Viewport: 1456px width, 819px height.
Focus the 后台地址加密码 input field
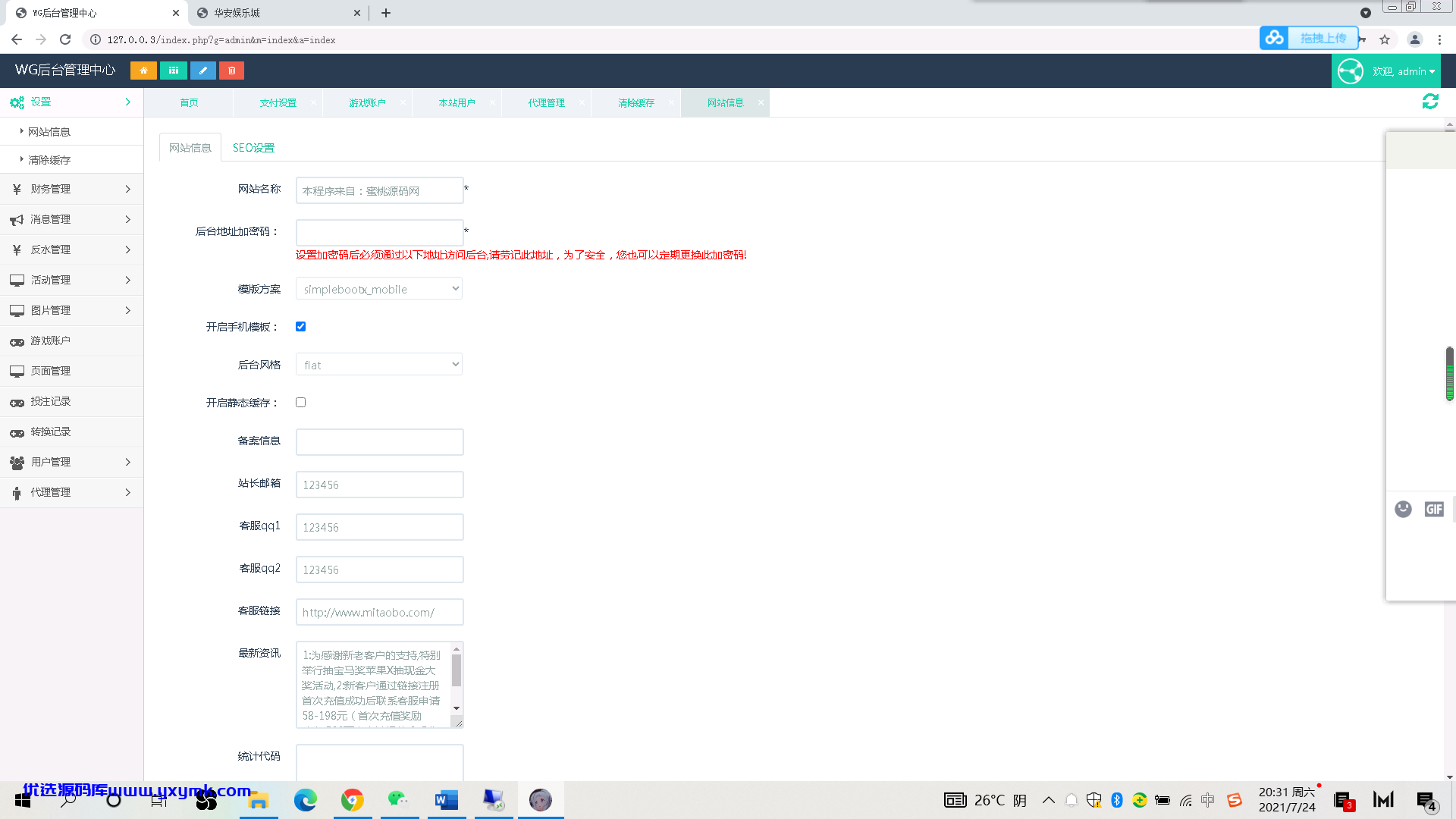point(379,233)
